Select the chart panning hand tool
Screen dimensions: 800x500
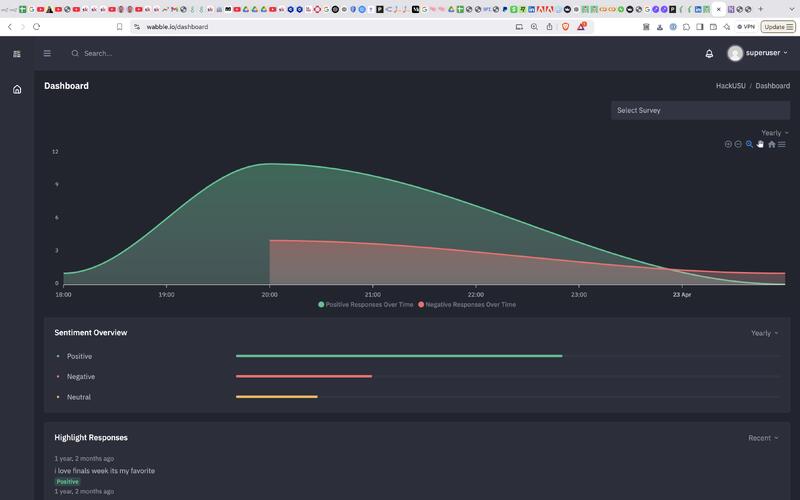(760, 144)
